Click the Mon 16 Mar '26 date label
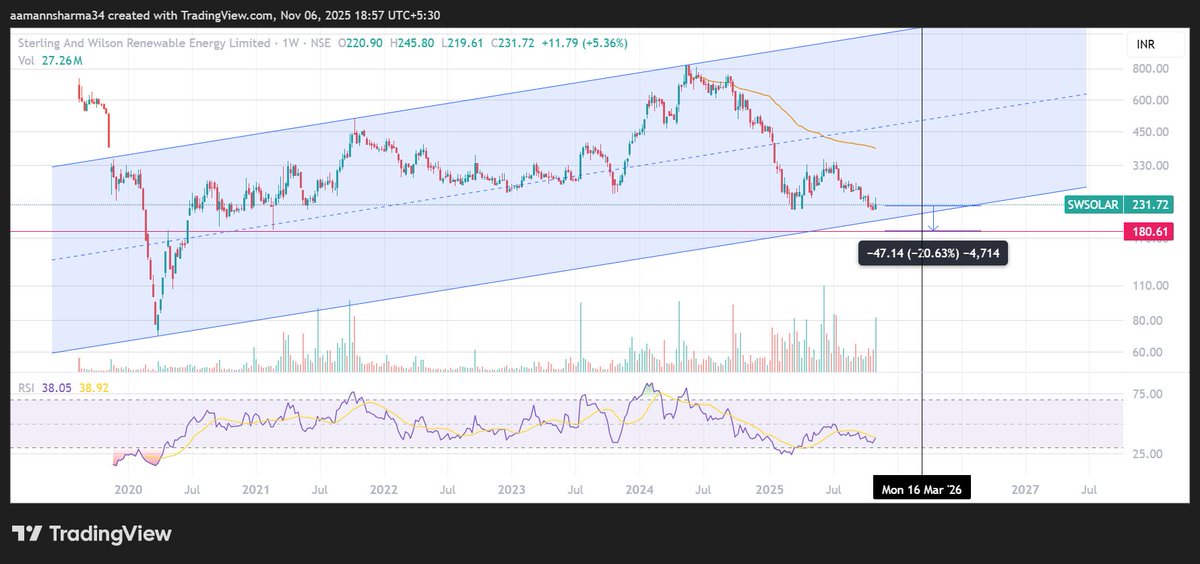1200x564 pixels. (921, 491)
